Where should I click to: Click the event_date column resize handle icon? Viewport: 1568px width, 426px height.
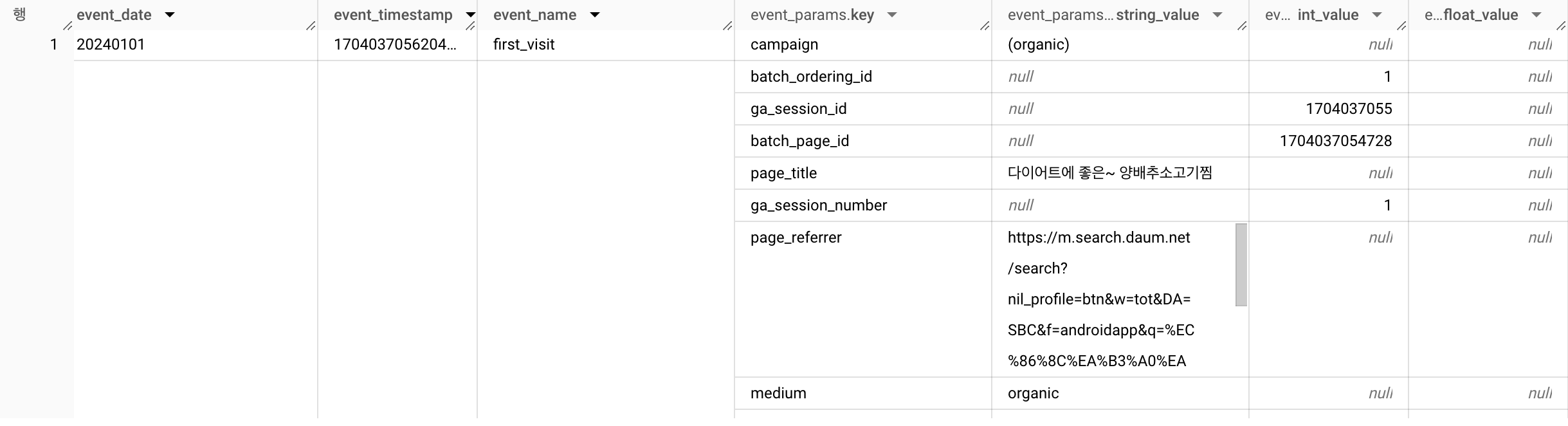[311, 26]
